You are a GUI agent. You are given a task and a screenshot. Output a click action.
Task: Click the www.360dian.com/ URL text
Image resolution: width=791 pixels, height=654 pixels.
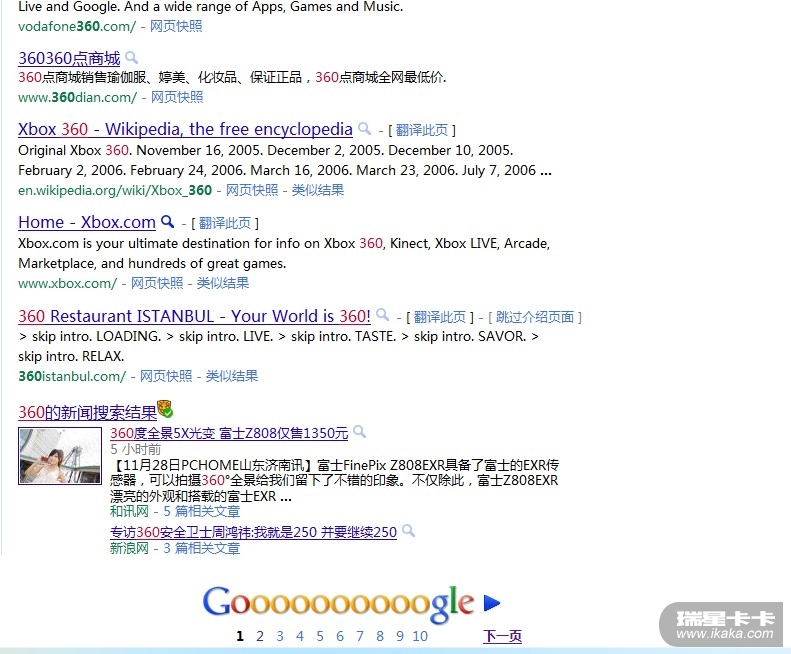click(x=78, y=97)
